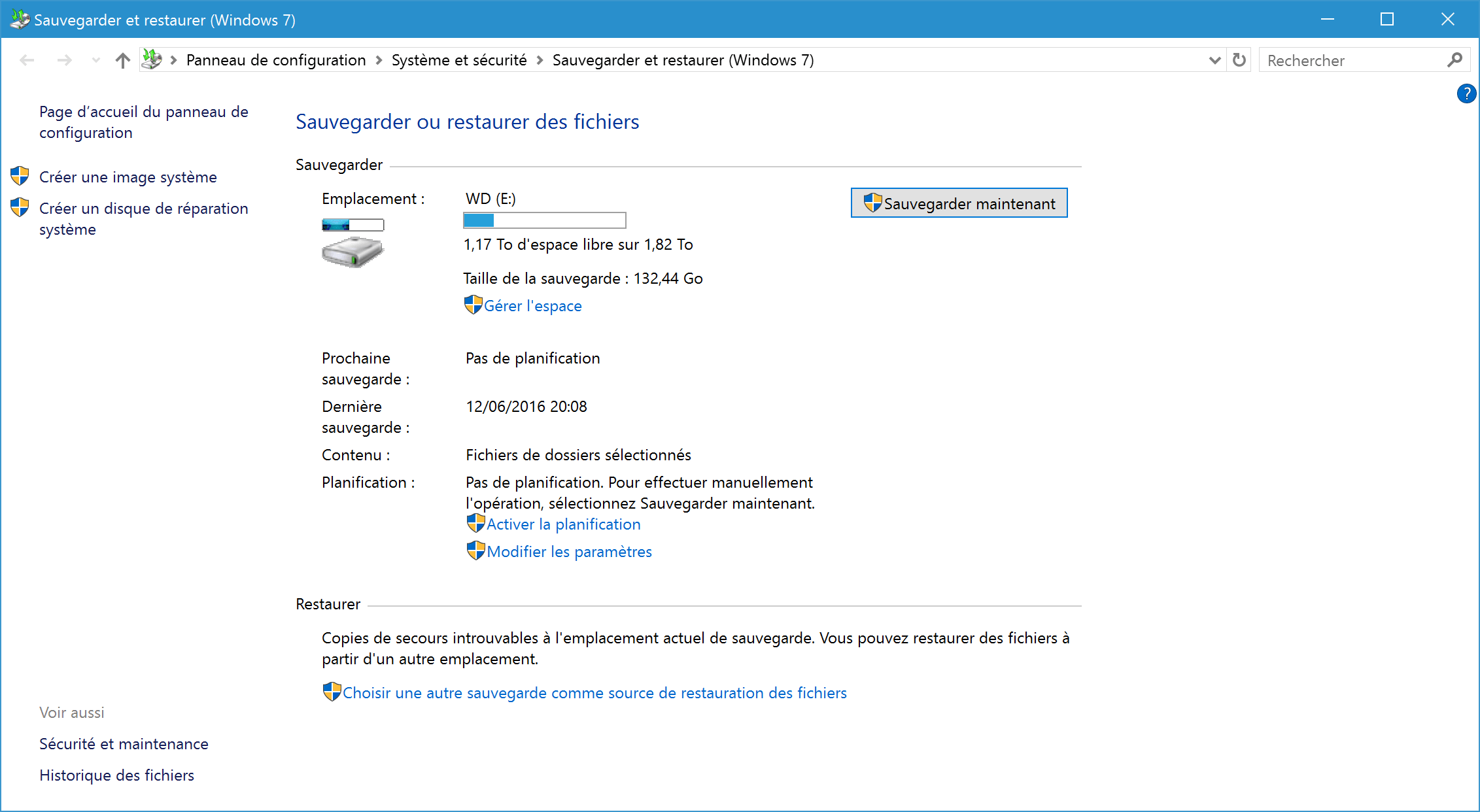
Task: Click the forward arrow navigation icon
Action: (64, 60)
